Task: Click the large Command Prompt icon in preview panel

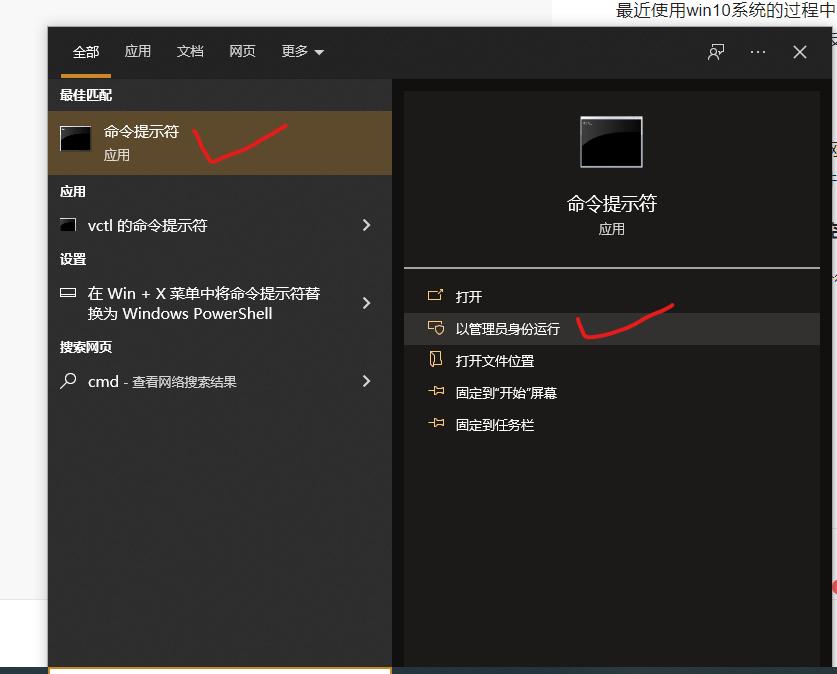Action: point(610,142)
